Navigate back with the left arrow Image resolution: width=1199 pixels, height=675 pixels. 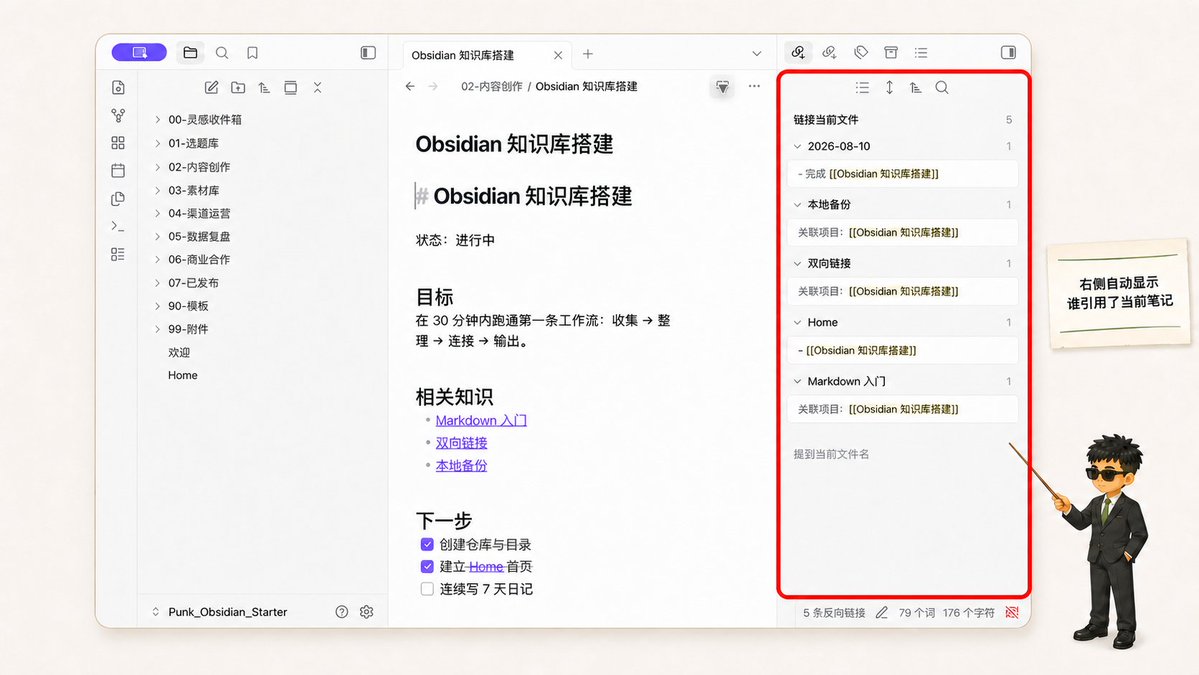coord(411,86)
